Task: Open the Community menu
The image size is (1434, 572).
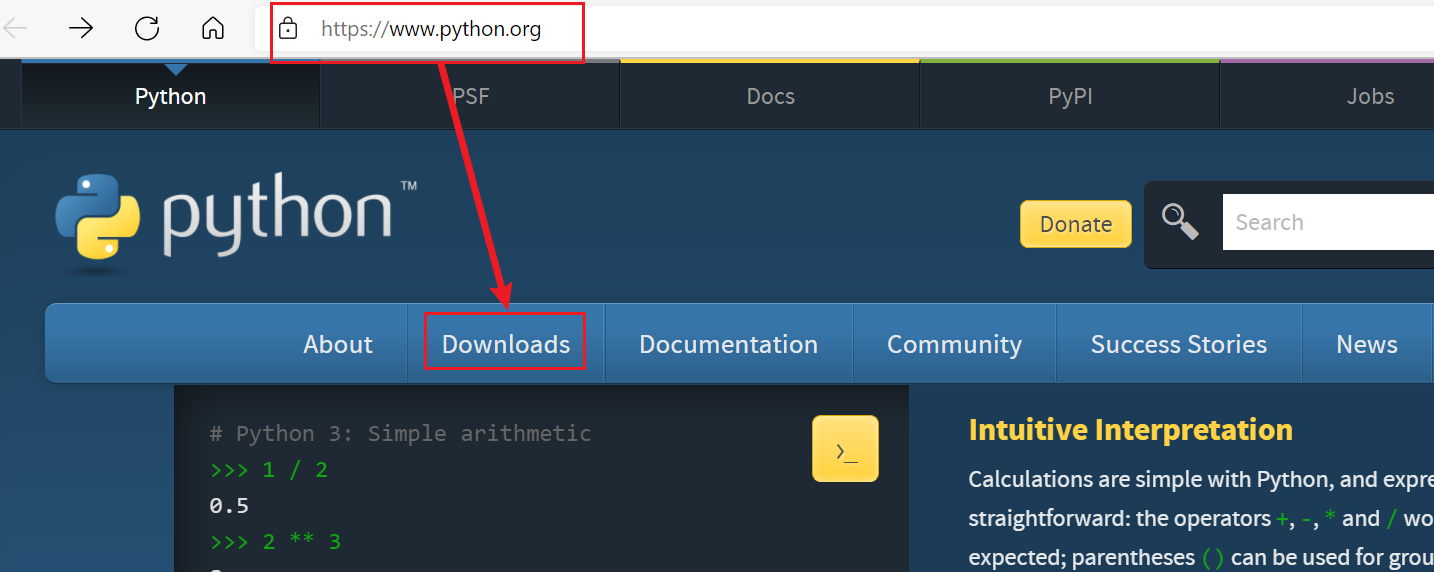Action: (x=954, y=344)
